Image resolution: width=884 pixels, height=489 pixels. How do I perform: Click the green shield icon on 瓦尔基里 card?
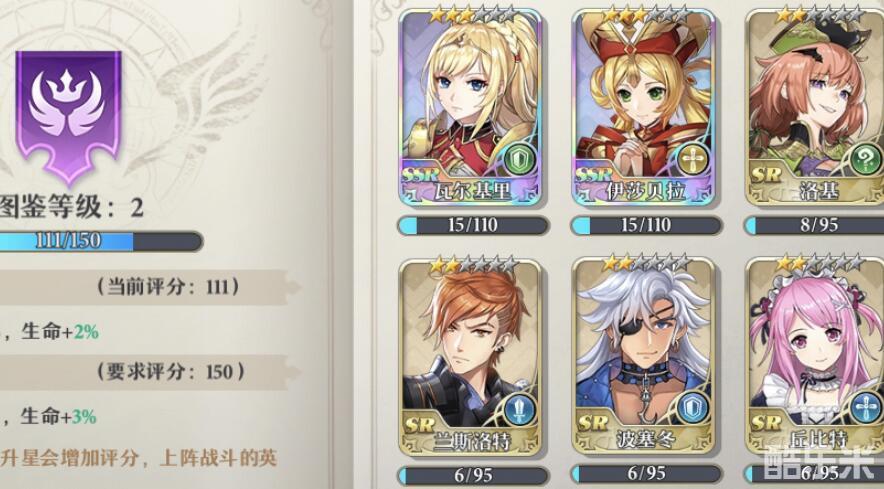coord(516,160)
